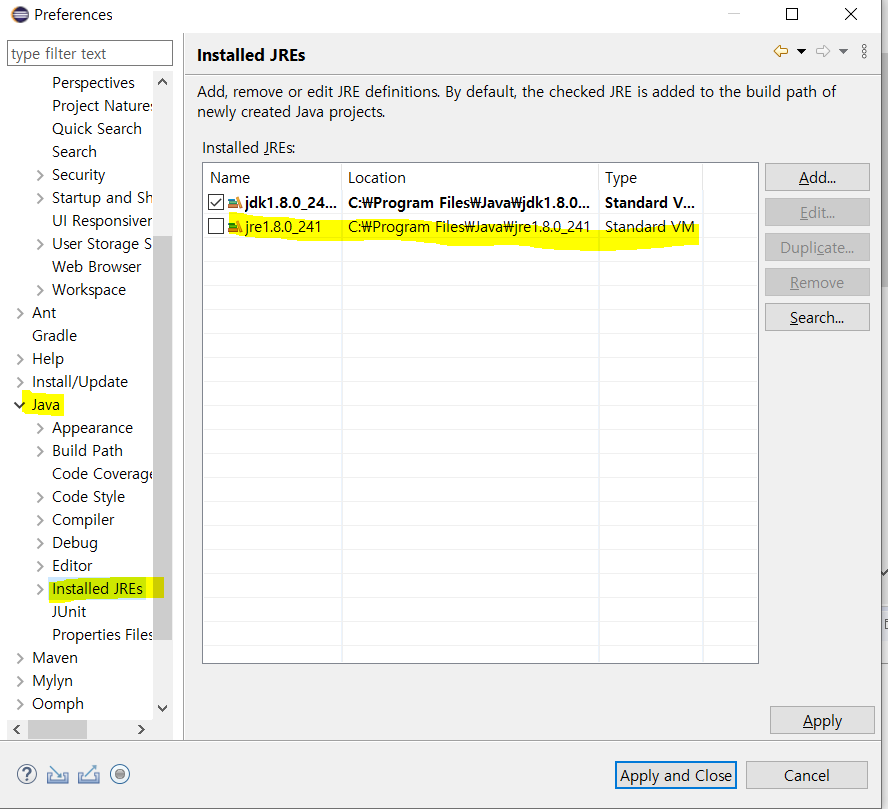Click the Search... button
The image size is (888, 809).
click(x=817, y=318)
